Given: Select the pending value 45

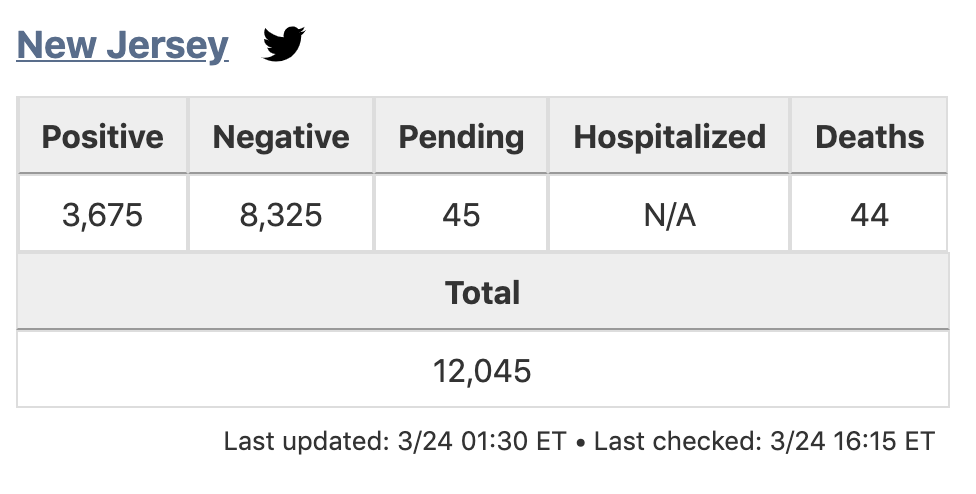Looking at the screenshot, I should 461,214.
